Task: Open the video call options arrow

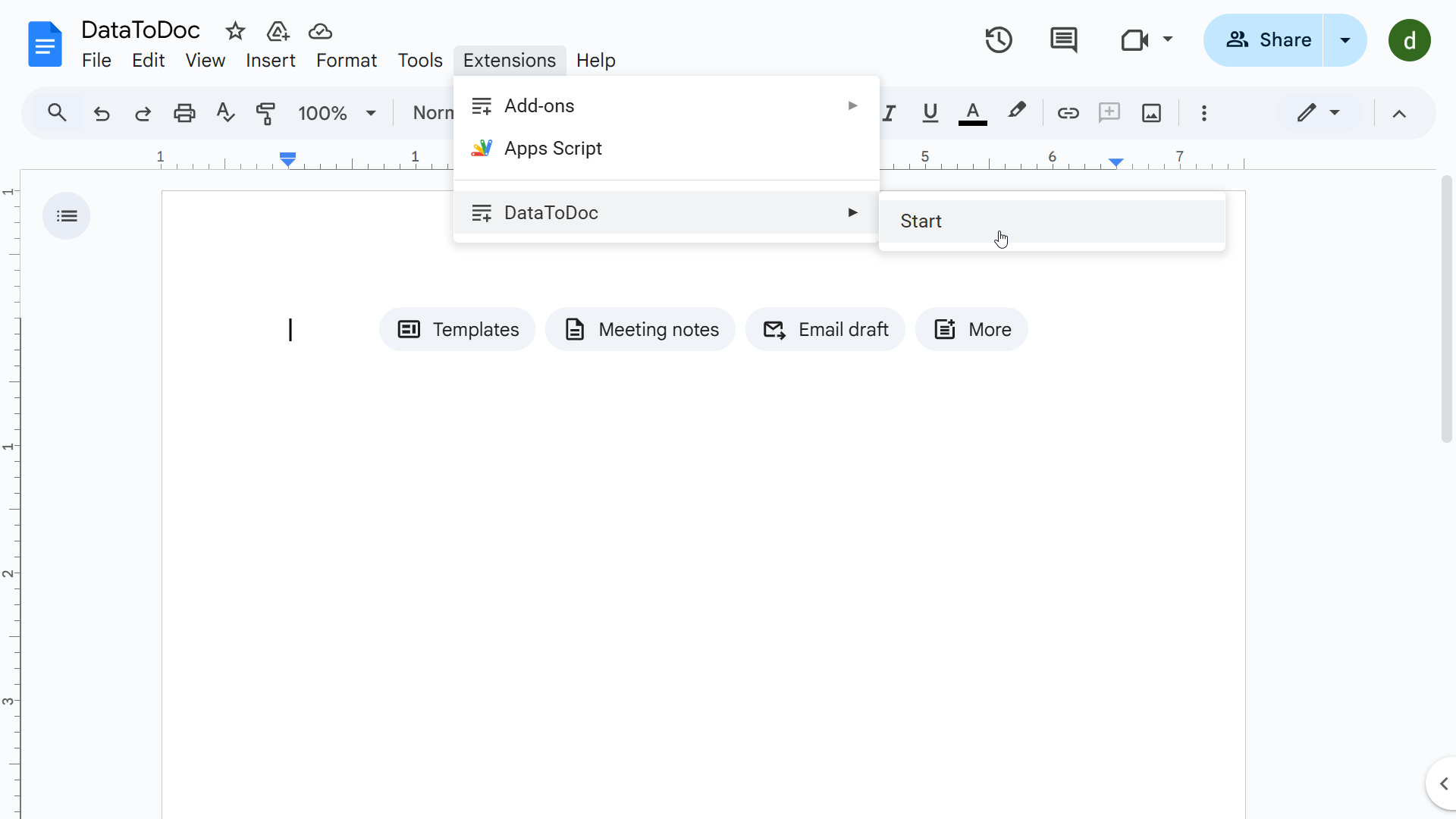Action: (x=1168, y=39)
